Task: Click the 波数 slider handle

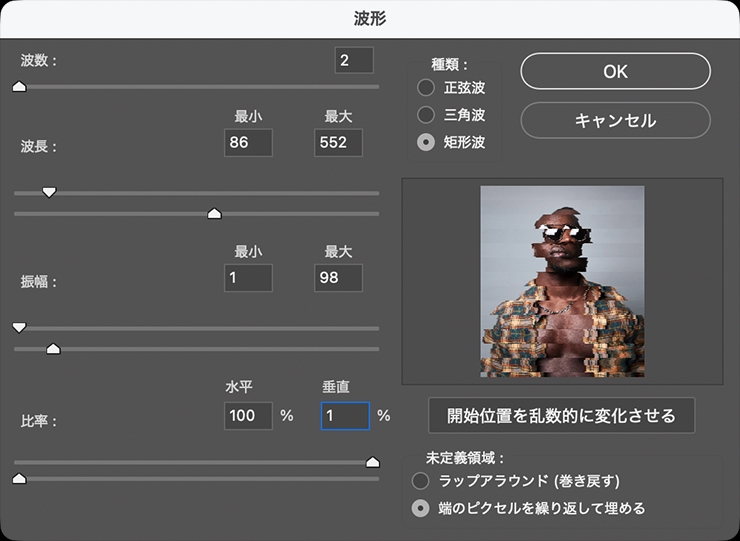Action: coord(18,88)
